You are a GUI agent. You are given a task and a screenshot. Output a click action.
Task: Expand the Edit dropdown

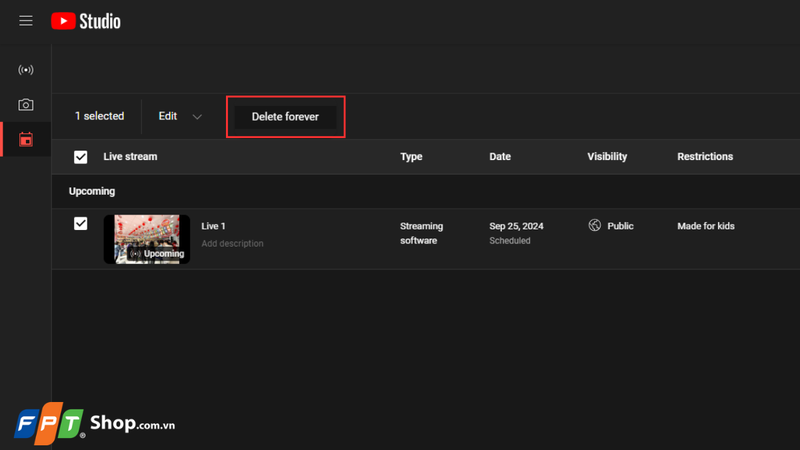180,116
